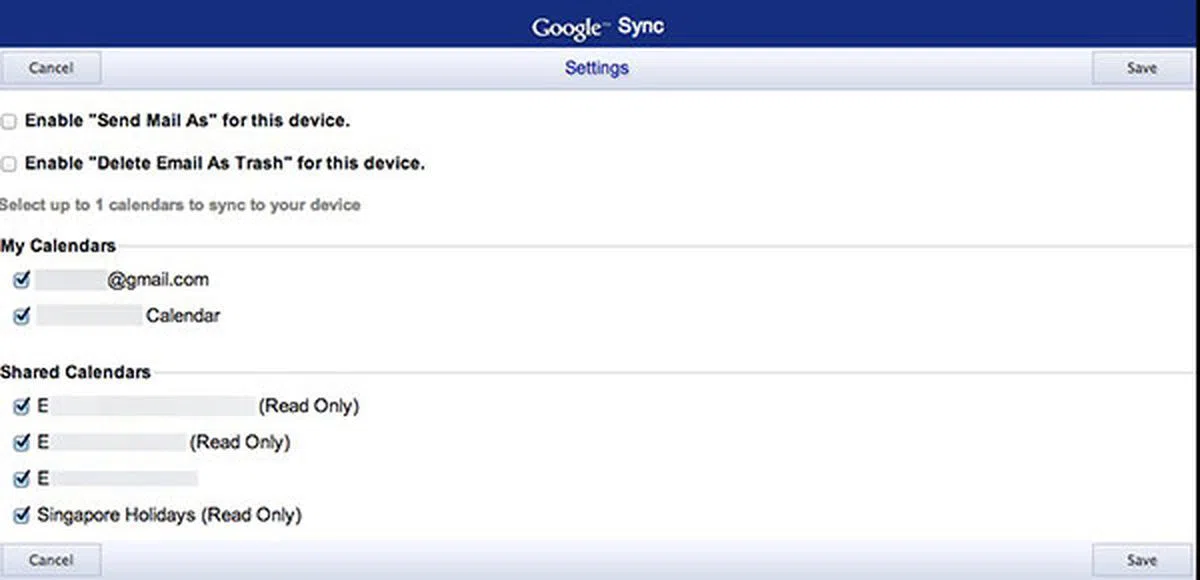Click the Google Sync logo
1200x580 pixels.
click(598, 27)
